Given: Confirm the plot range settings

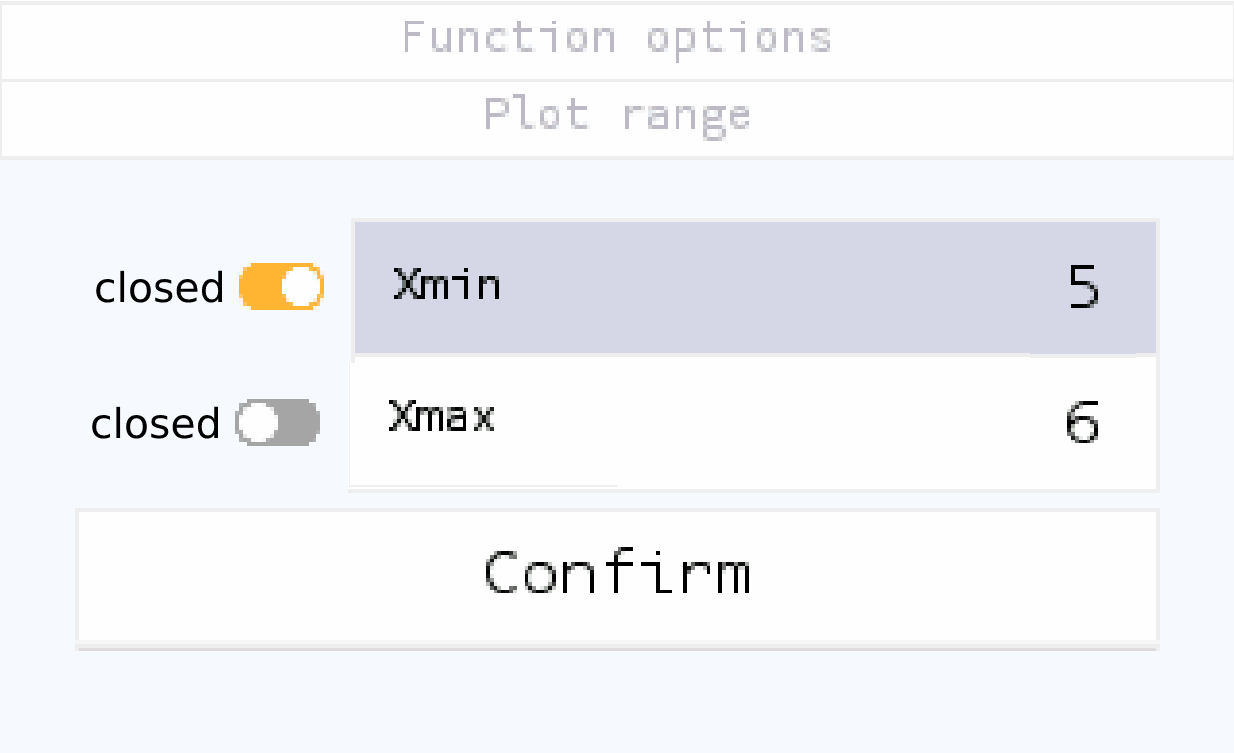Looking at the screenshot, I should coord(616,575).
